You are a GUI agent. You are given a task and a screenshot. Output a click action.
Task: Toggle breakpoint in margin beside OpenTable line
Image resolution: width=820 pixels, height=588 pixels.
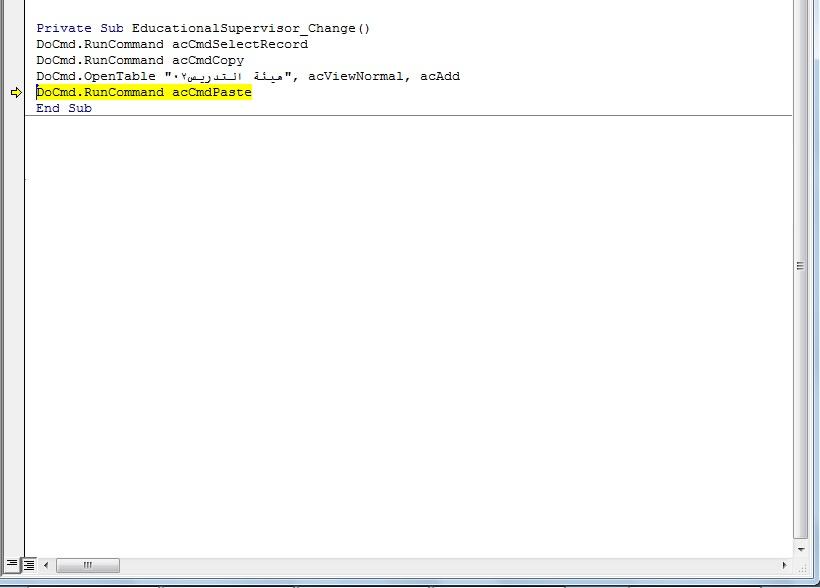click(16, 76)
